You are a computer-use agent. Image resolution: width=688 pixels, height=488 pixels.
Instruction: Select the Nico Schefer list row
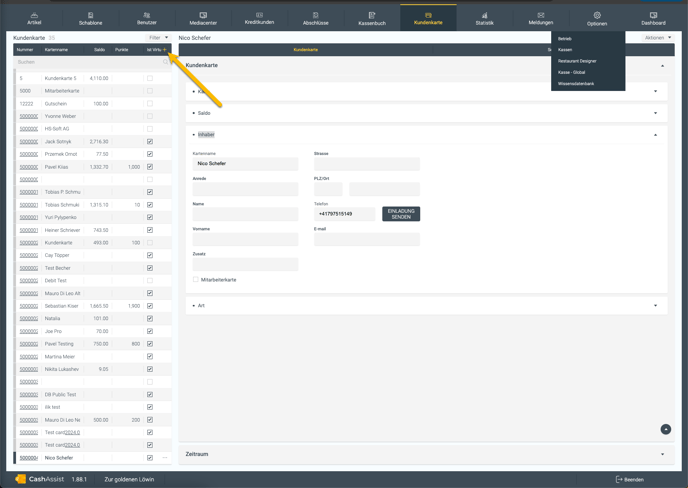click(x=93, y=458)
